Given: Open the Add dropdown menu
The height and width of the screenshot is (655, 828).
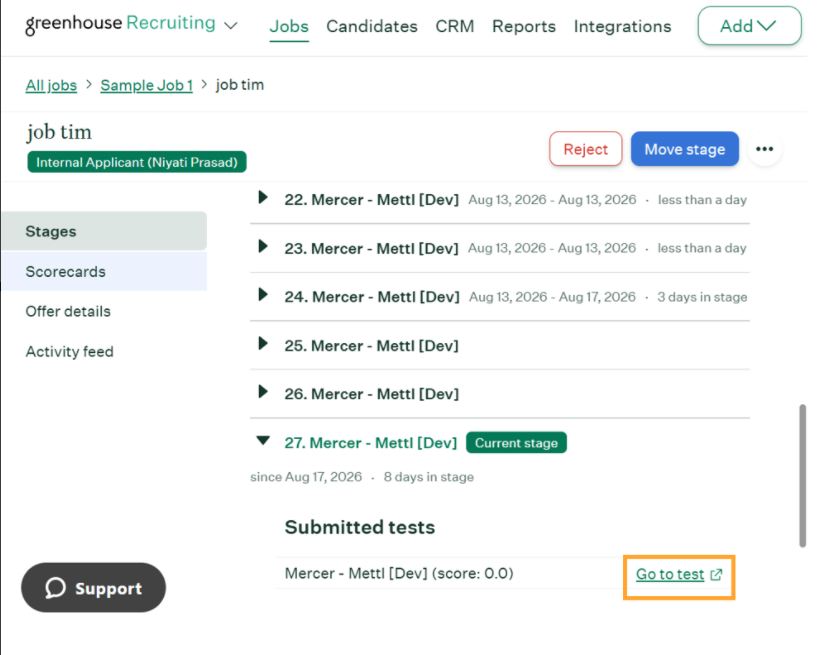Looking at the screenshot, I should click(x=749, y=26).
